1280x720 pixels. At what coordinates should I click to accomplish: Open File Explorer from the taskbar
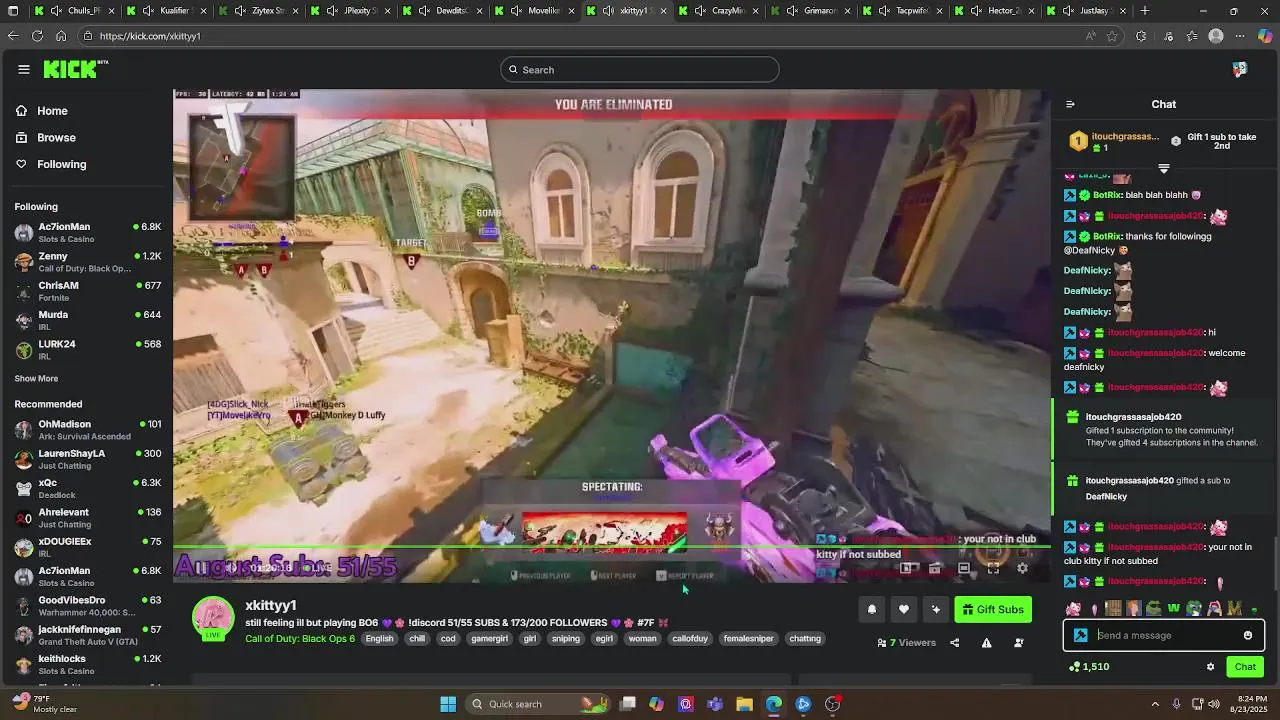[x=744, y=704]
